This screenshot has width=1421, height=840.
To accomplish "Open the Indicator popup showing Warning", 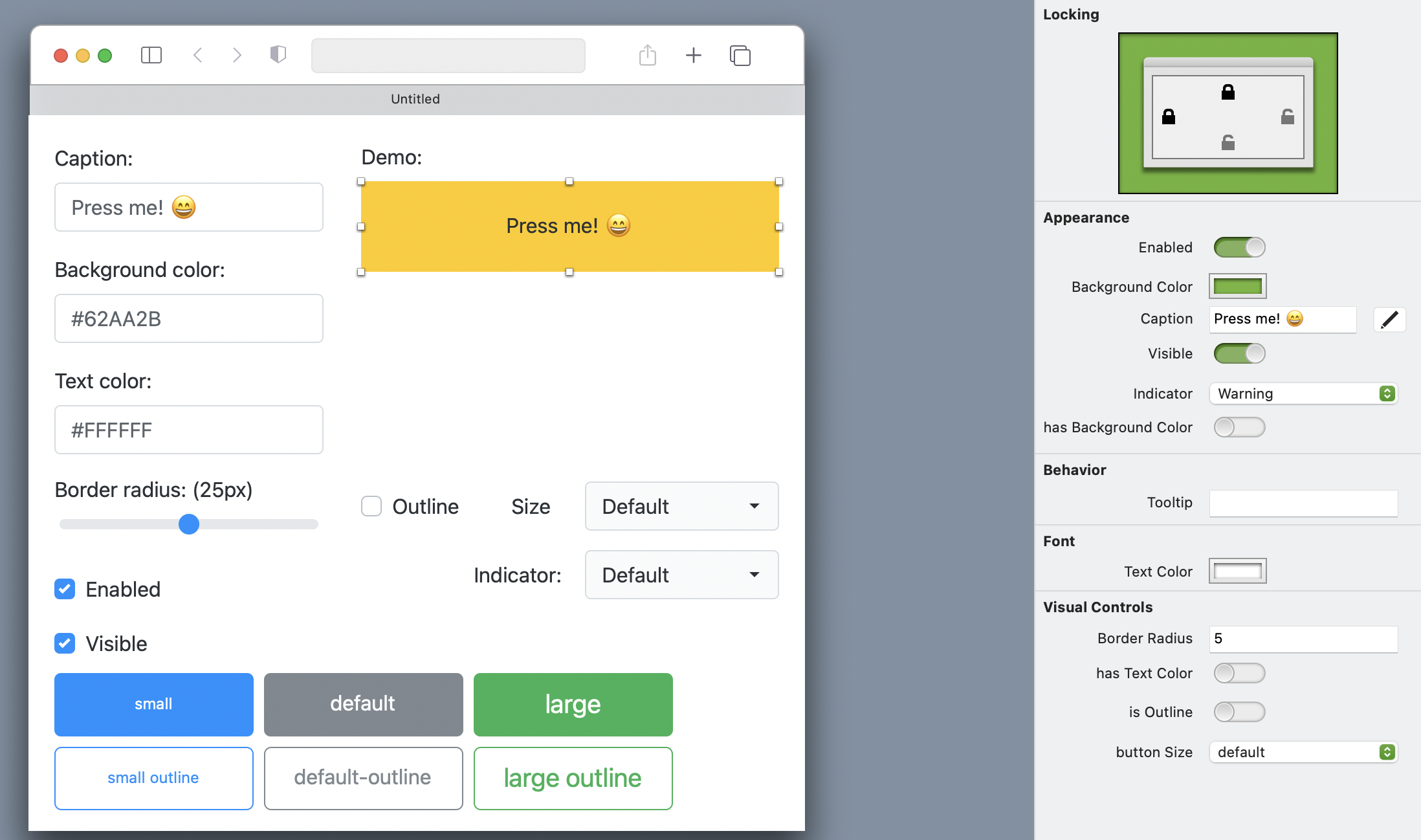I will [x=1303, y=393].
